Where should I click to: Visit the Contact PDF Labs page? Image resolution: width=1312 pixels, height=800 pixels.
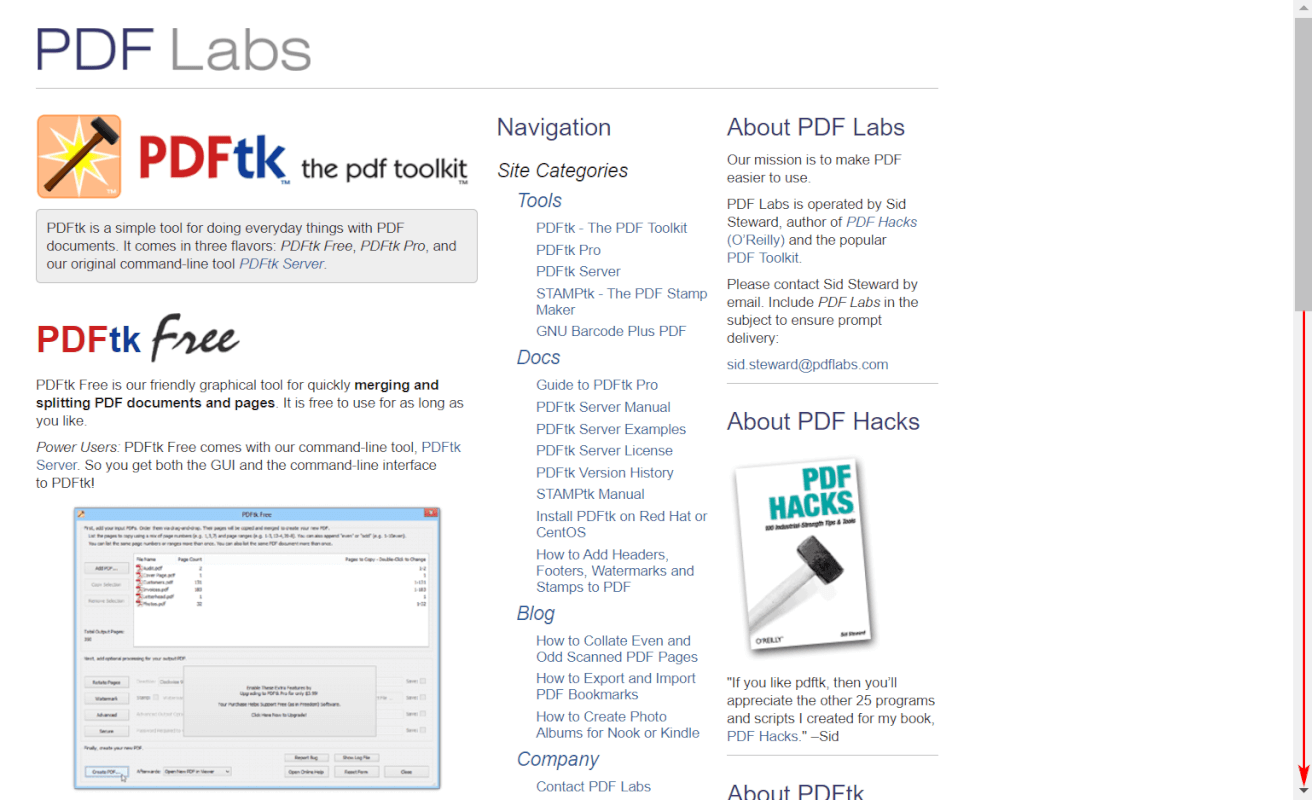click(x=593, y=787)
